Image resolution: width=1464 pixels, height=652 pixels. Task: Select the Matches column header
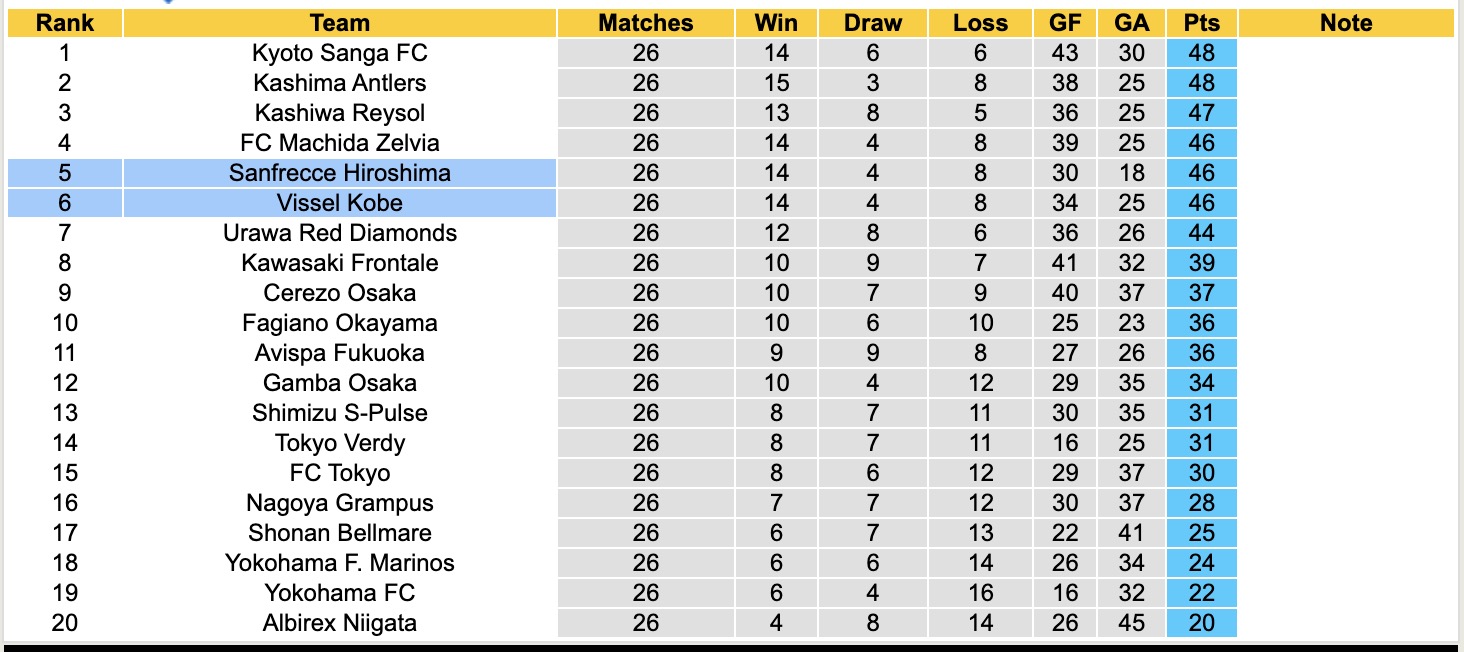pos(646,23)
